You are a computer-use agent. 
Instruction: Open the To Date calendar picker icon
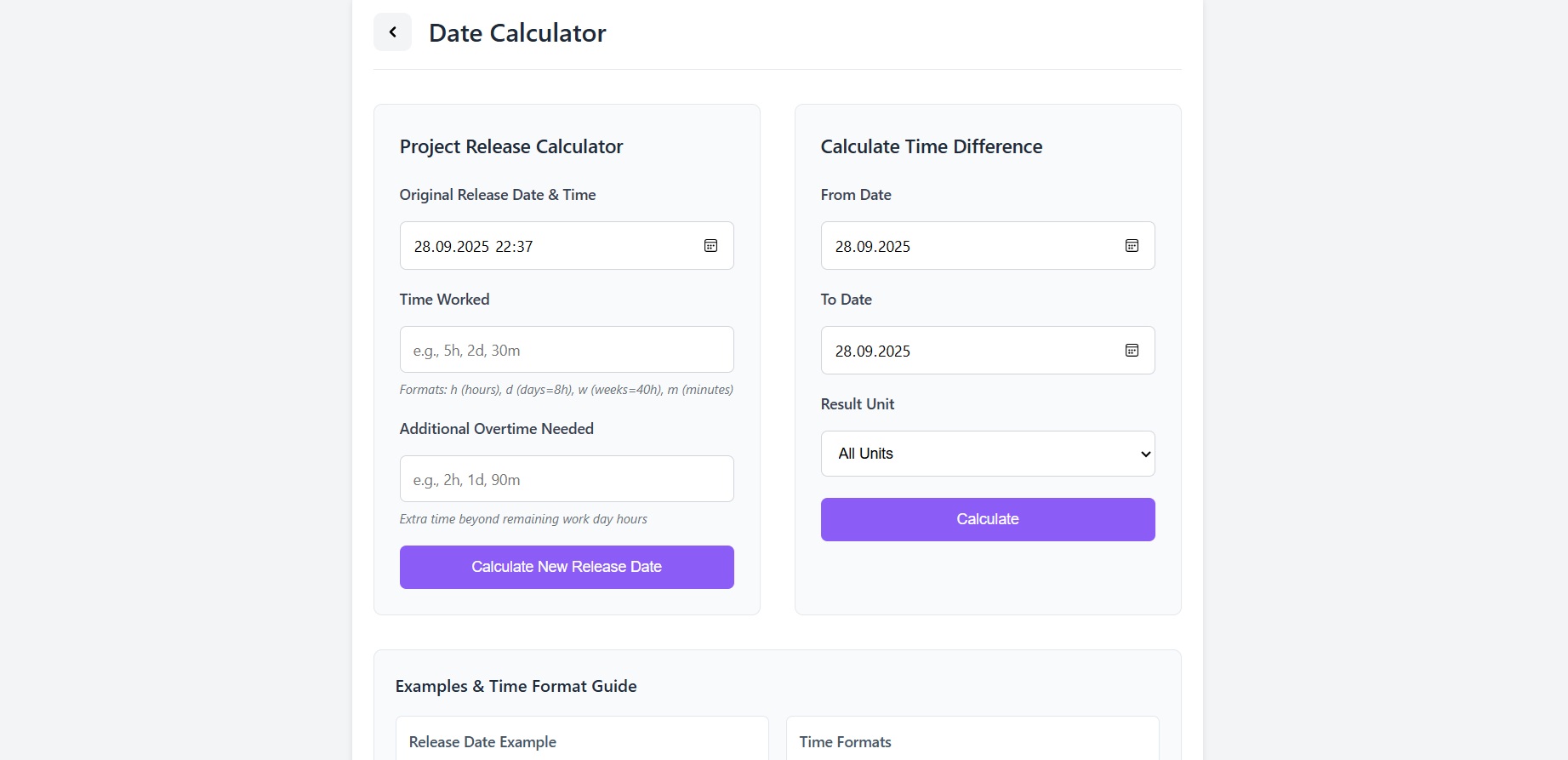pyautogui.click(x=1132, y=351)
